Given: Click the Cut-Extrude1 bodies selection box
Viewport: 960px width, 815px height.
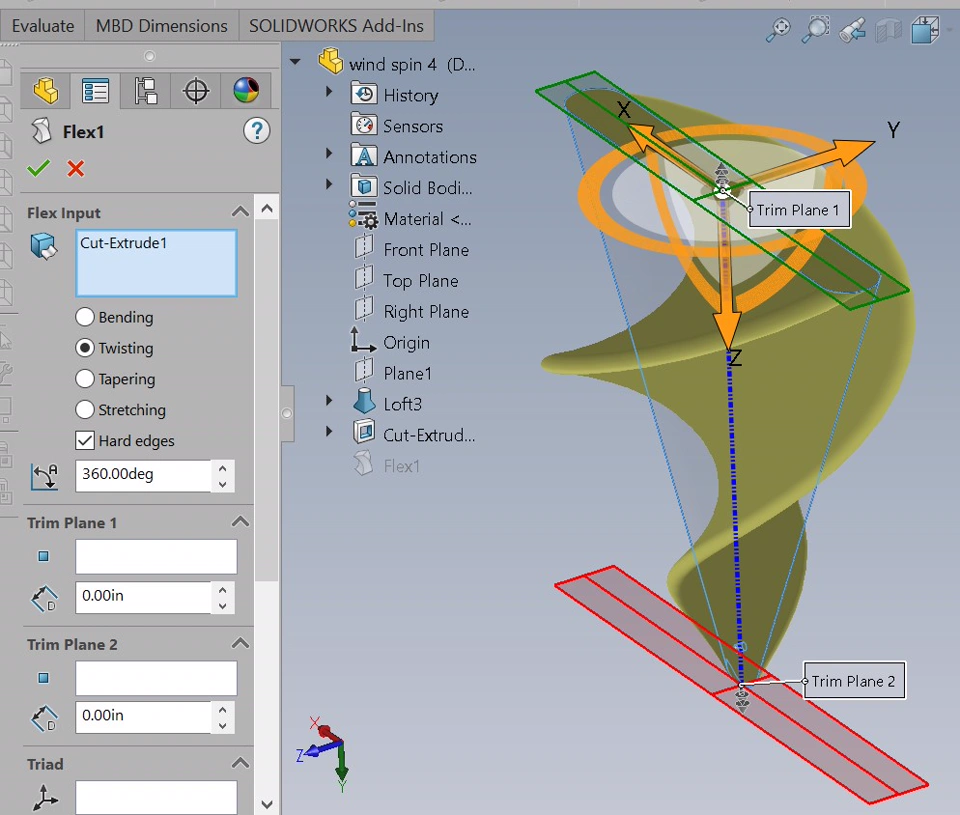Looking at the screenshot, I should point(156,263).
